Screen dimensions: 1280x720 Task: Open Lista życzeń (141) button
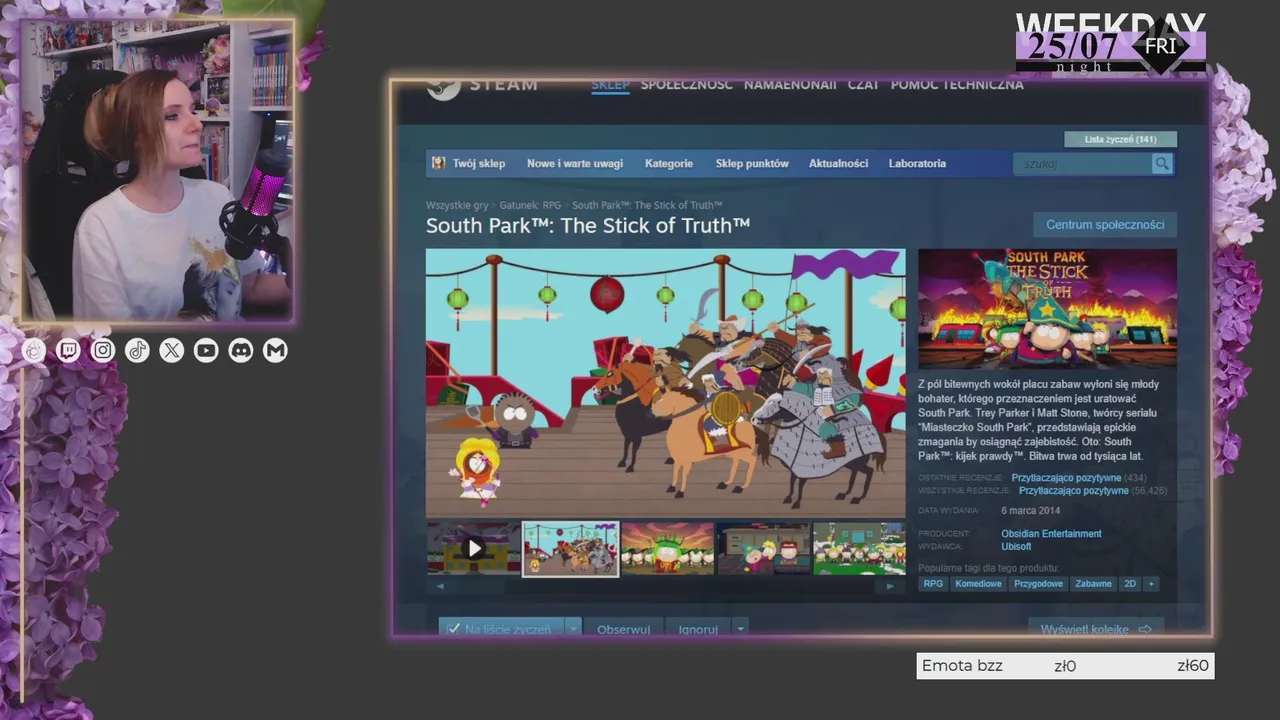(x=1120, y=139)
